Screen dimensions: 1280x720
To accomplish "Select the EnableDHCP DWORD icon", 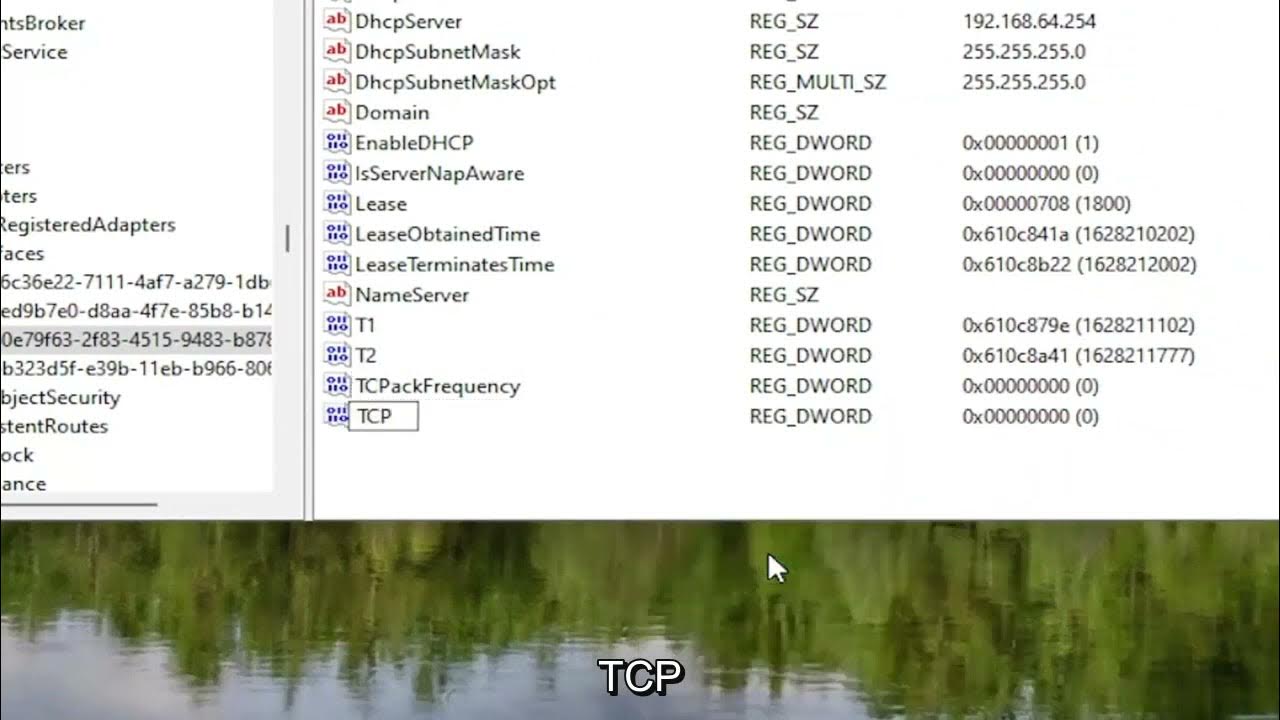I will (337, 142).
